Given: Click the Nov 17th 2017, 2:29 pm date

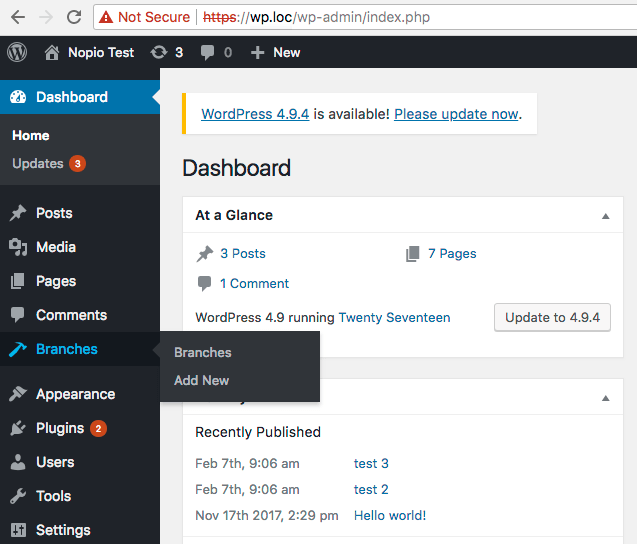Looking at the screenshot, I should (267, 515).
